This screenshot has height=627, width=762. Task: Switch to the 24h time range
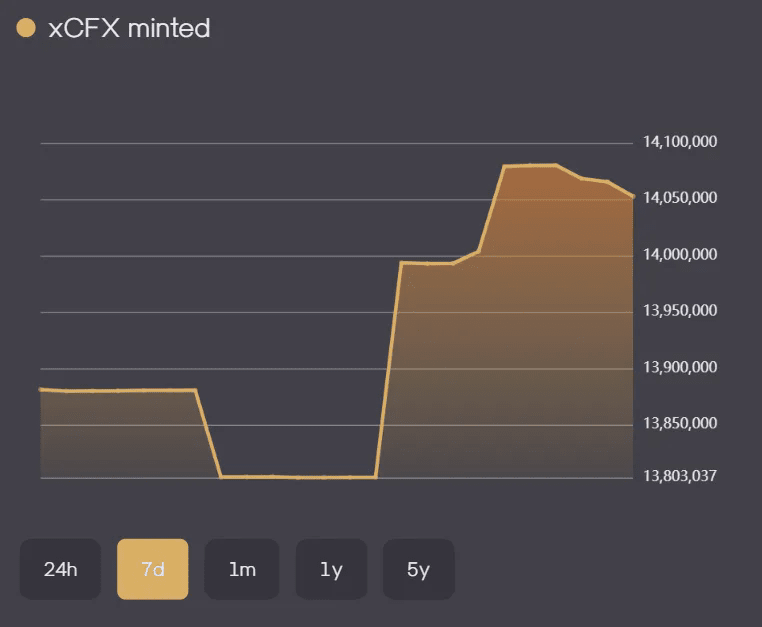point(60,570)
